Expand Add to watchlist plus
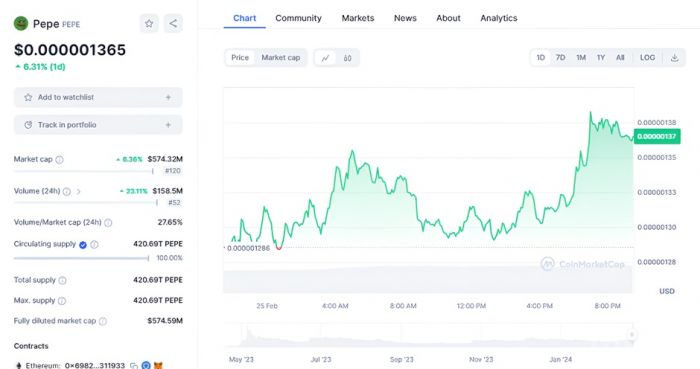700x369 pixels. (168, 97)
